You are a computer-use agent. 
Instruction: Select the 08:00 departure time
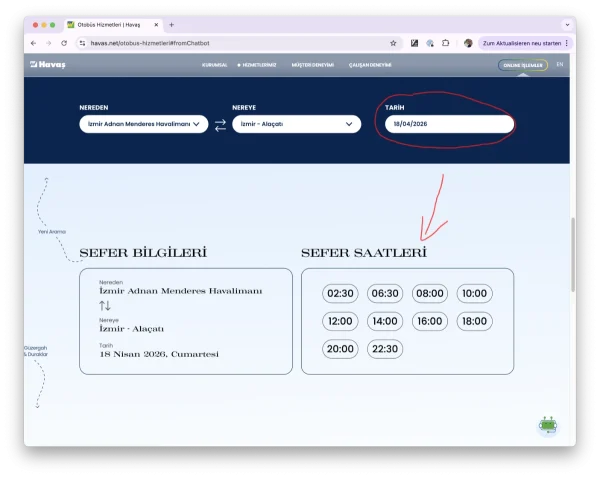point(430,294)
